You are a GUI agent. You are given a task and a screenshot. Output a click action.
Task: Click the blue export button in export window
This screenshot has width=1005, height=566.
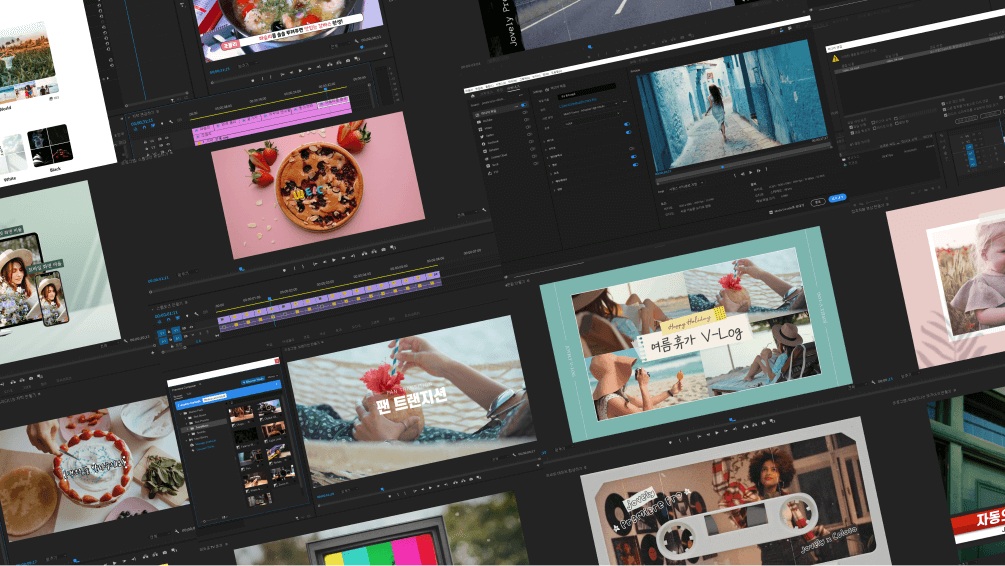[838, 198]
